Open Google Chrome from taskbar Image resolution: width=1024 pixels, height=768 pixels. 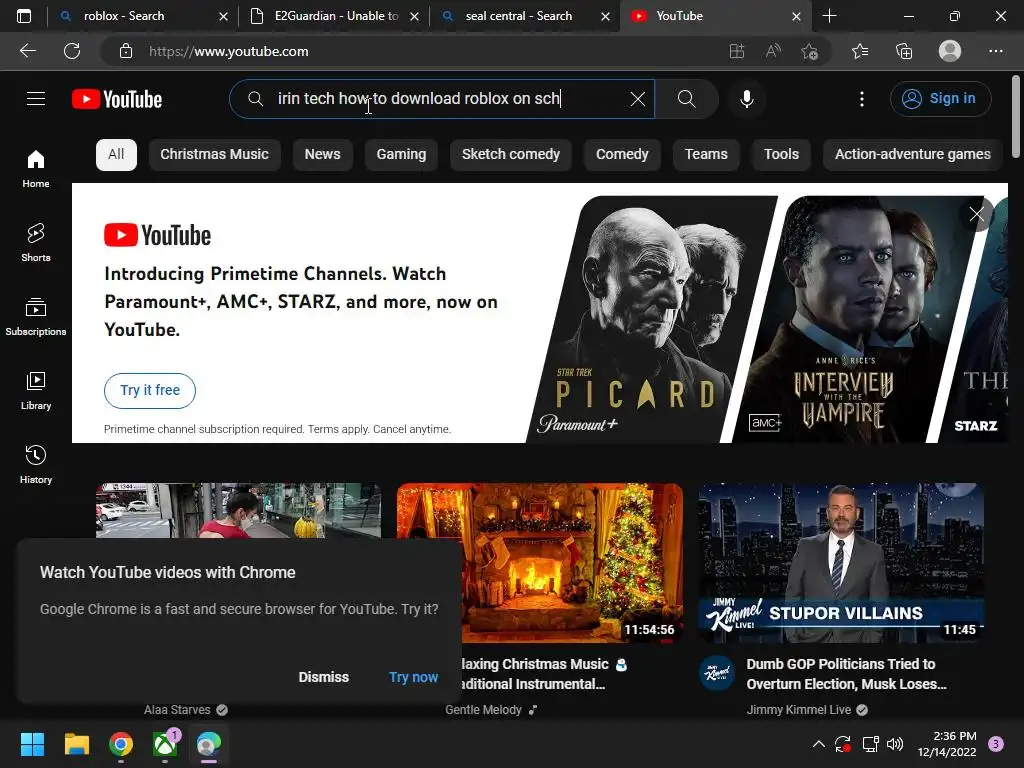pyautogui.click(x=121, y=744)
